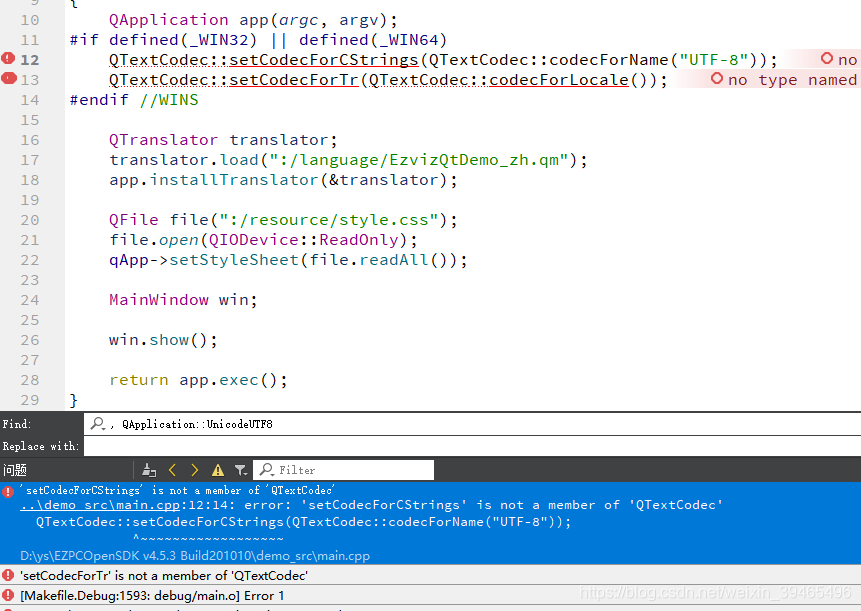Select the Makefile.Debug:1593 Error 1 issue

pos(430,596)
